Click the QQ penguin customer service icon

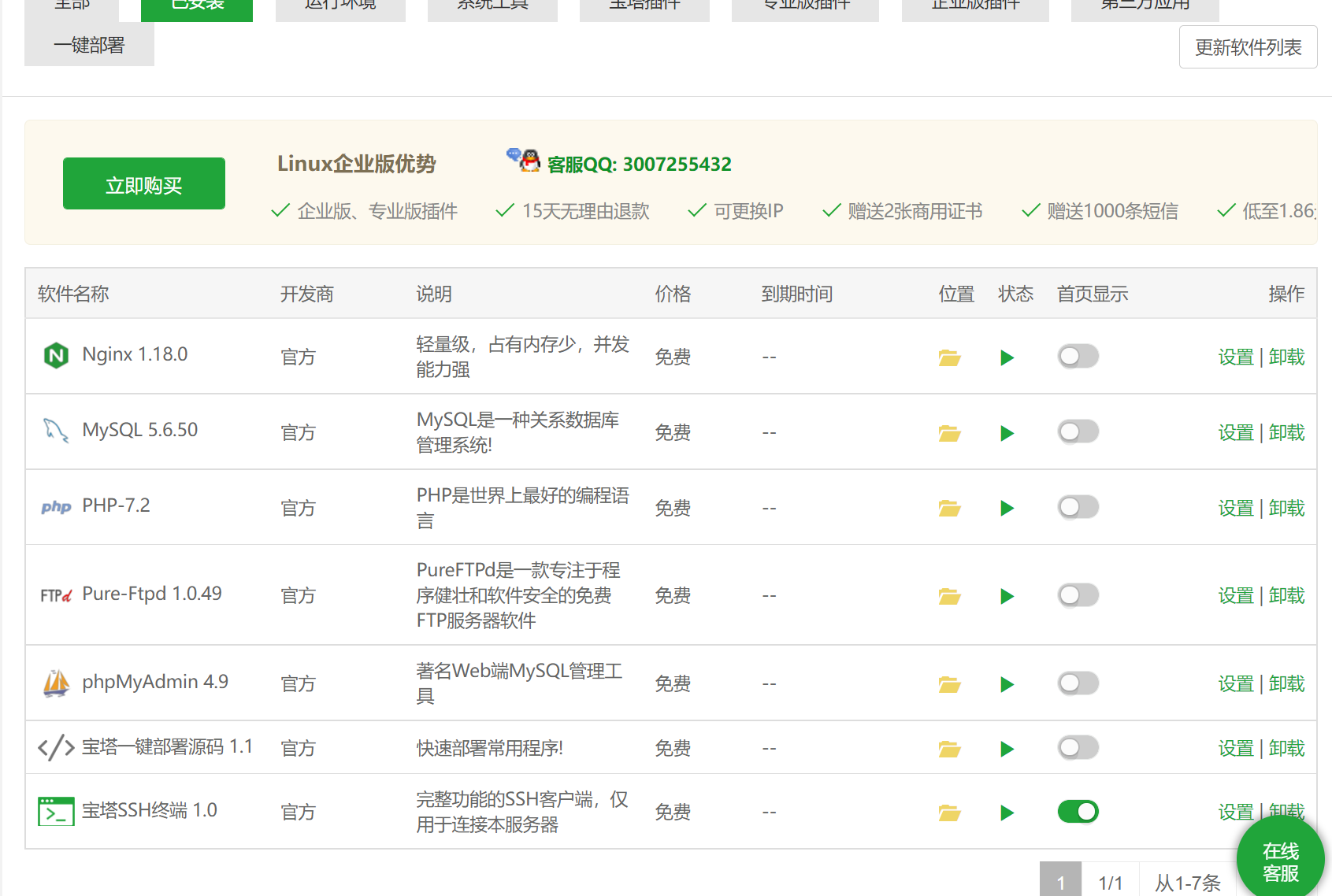point(524,160)
